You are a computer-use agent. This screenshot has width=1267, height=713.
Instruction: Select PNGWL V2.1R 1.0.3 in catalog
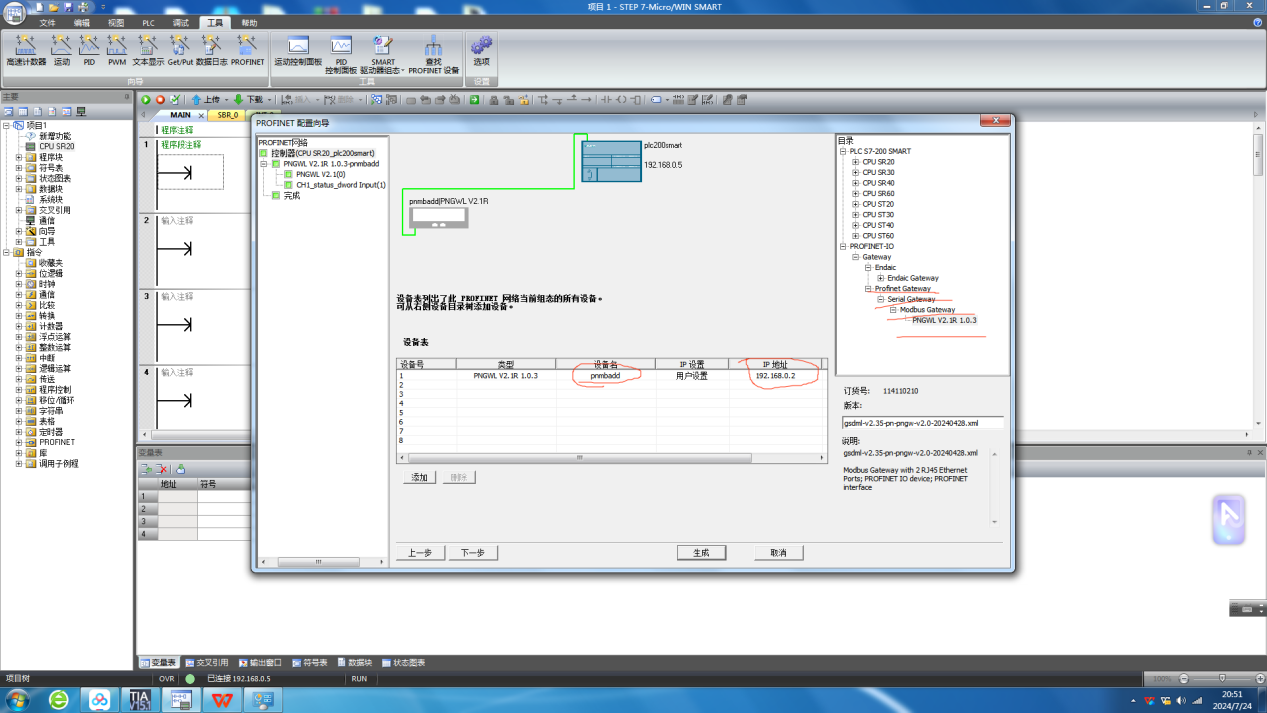tap(944, 320)
